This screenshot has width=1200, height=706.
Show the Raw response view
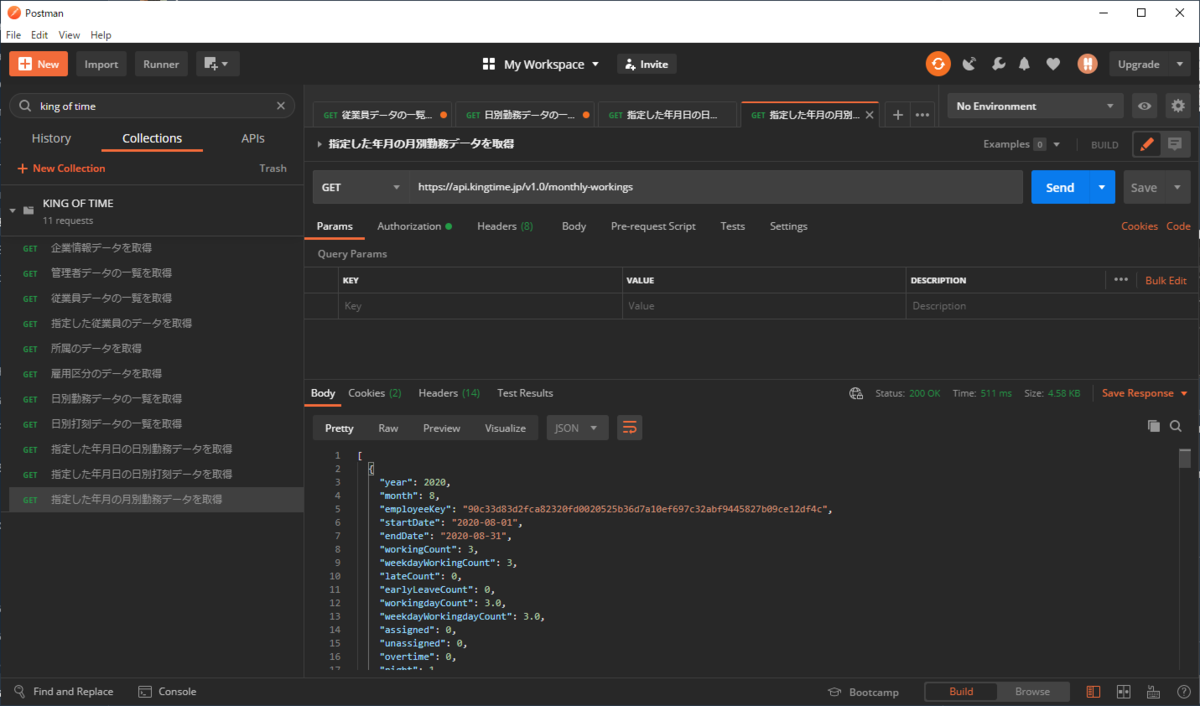pos(388,428)
